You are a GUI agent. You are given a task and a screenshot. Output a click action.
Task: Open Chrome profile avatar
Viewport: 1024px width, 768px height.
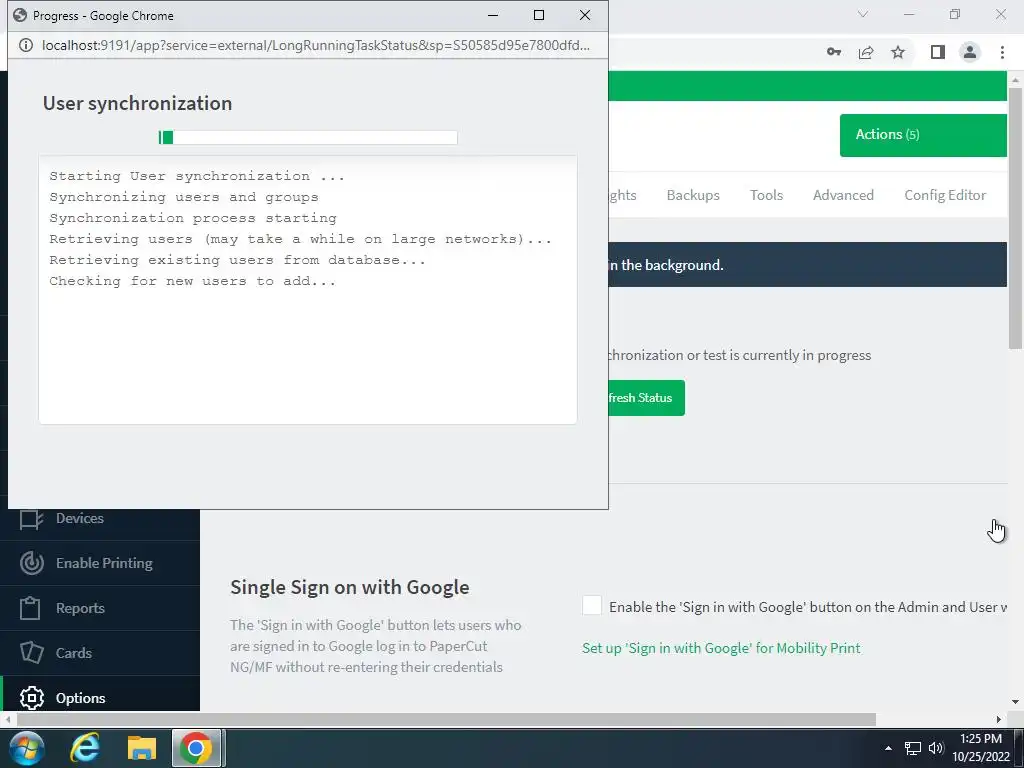pyautogui.click(x=970, y=52)
